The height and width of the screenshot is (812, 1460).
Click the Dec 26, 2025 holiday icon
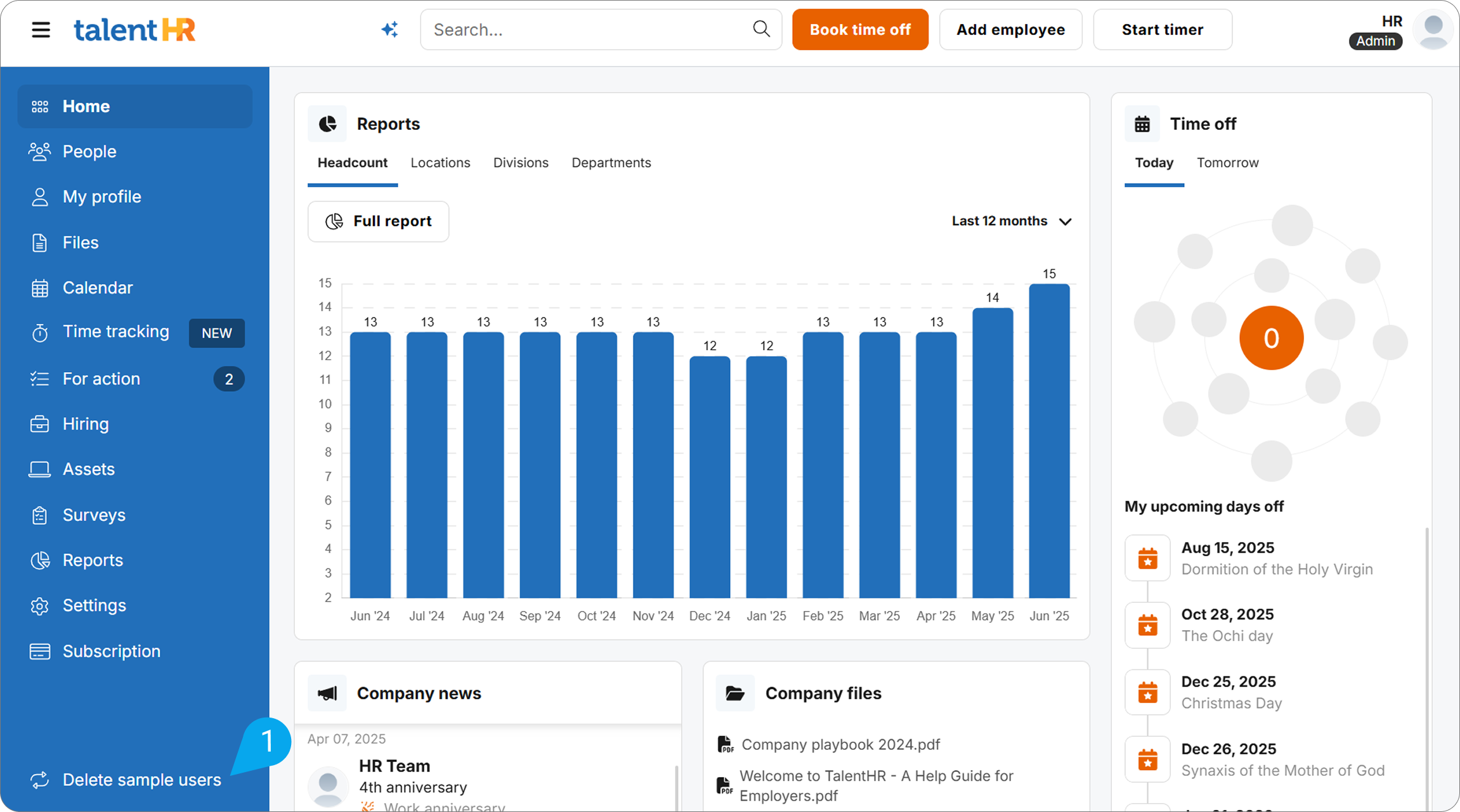1147,759
